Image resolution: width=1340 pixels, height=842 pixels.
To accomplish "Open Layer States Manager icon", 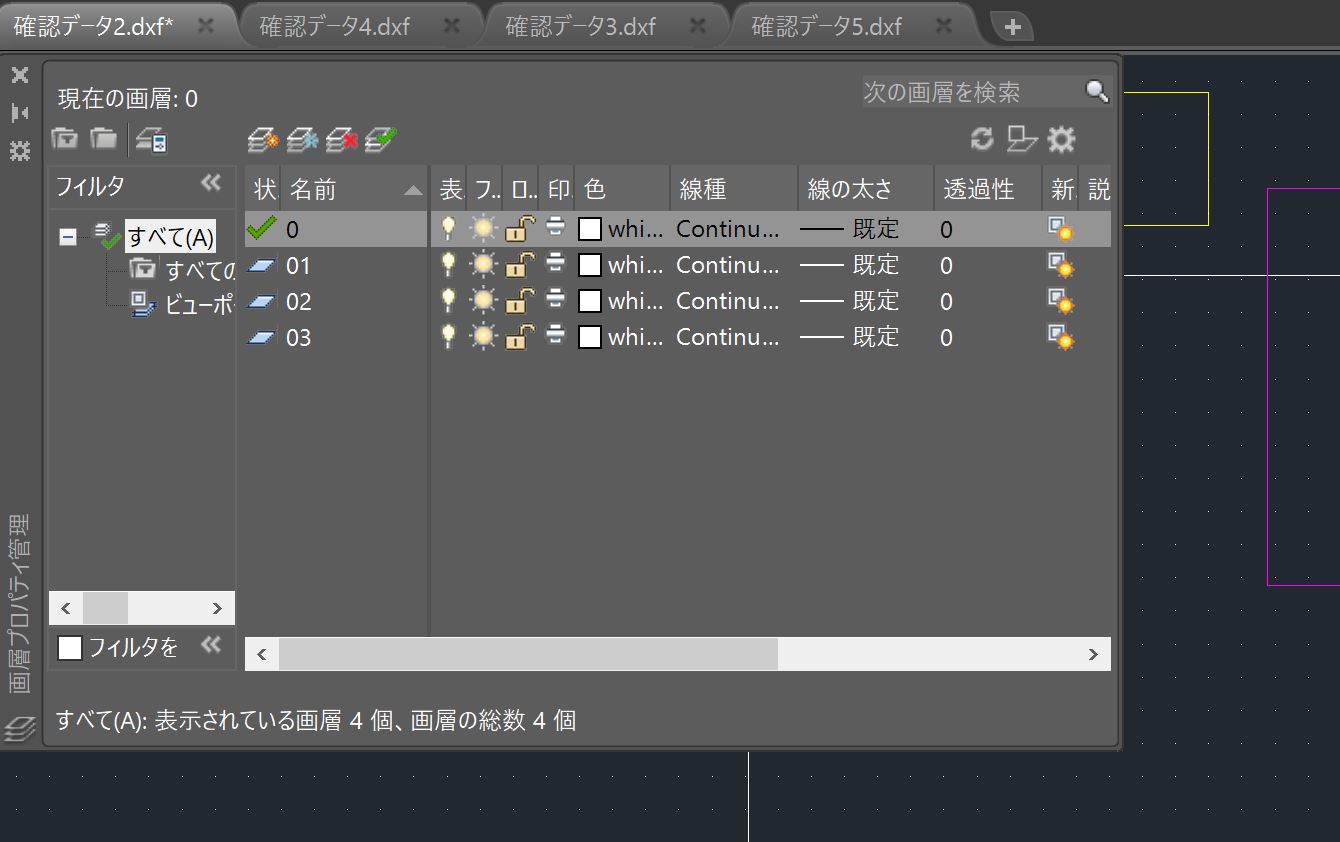I will point(151,140).
